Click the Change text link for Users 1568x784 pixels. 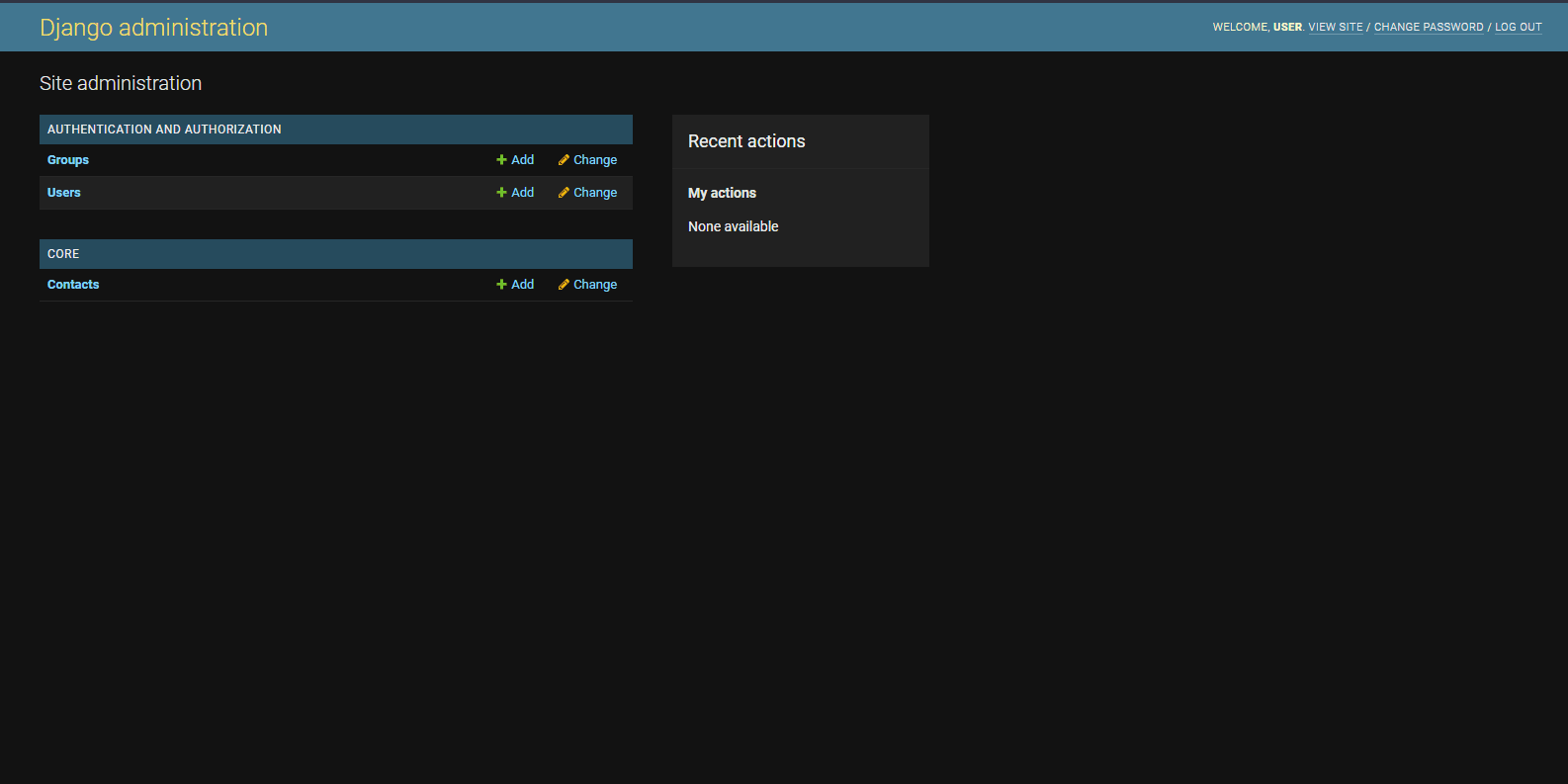(x=595, y=193)
